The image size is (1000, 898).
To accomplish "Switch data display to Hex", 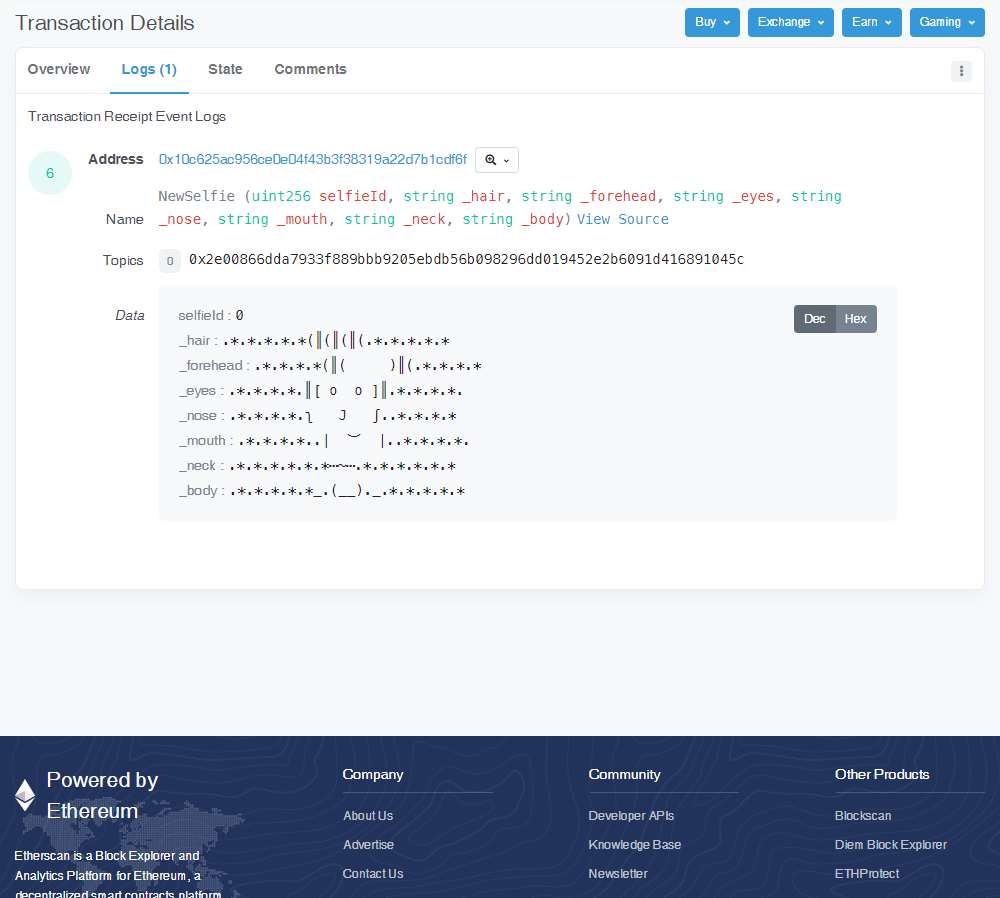I will pyautogui.click(x=856, y=319).
